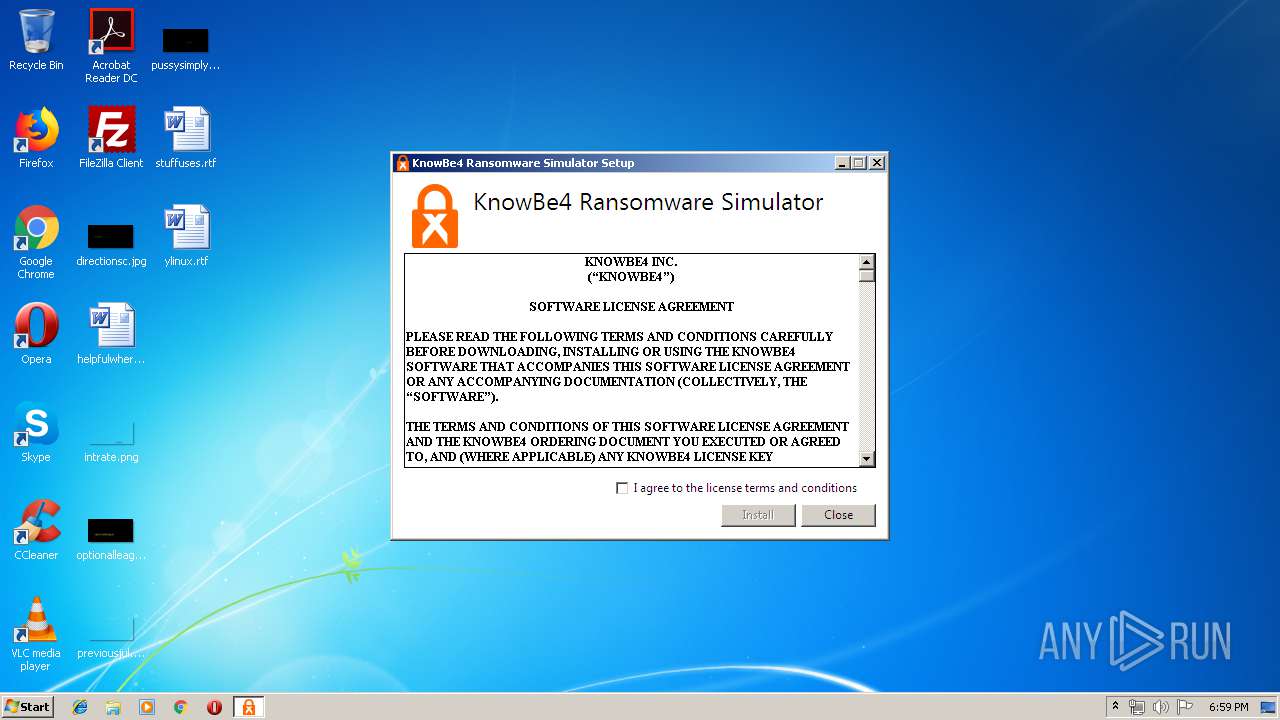Show hidden tray icons arrow
The image size is (1280, 720).
click(x=1115, y=707)
